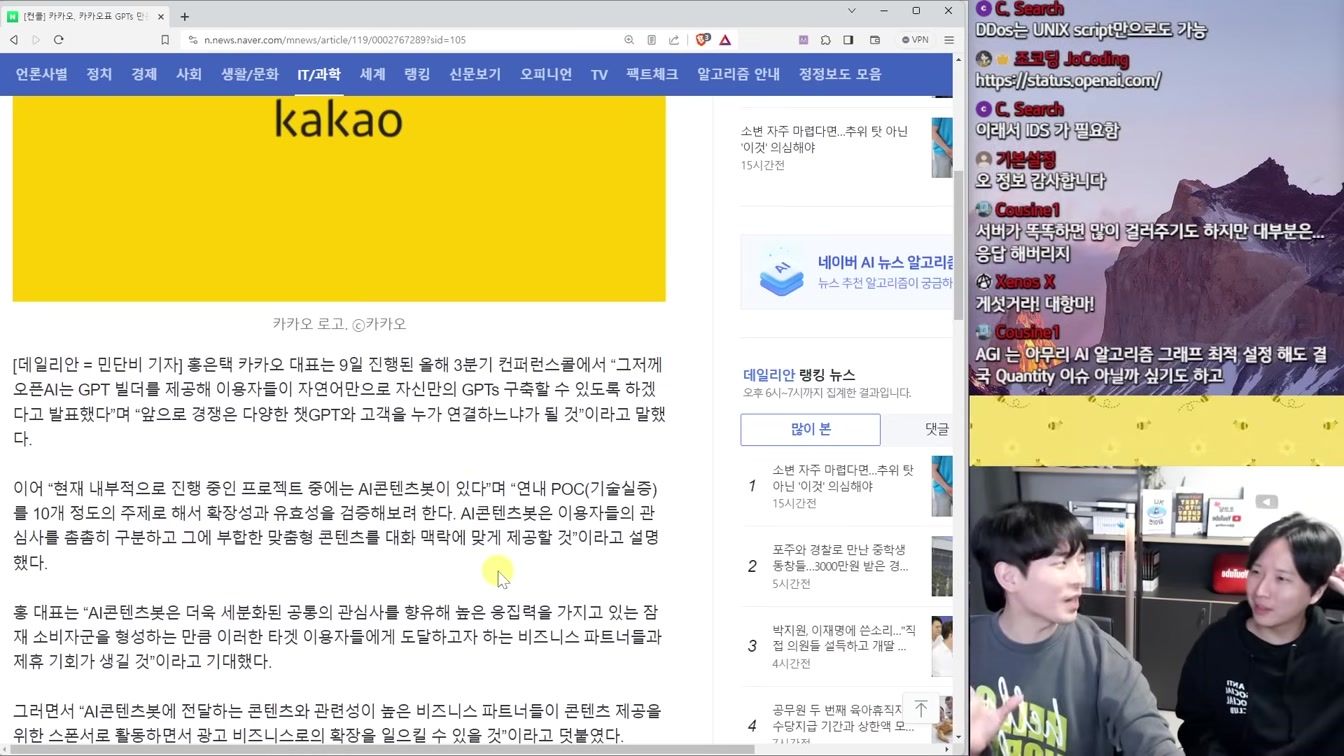Click chat username Xenos X
The image size is (1344, 756).
(1025, 282)
